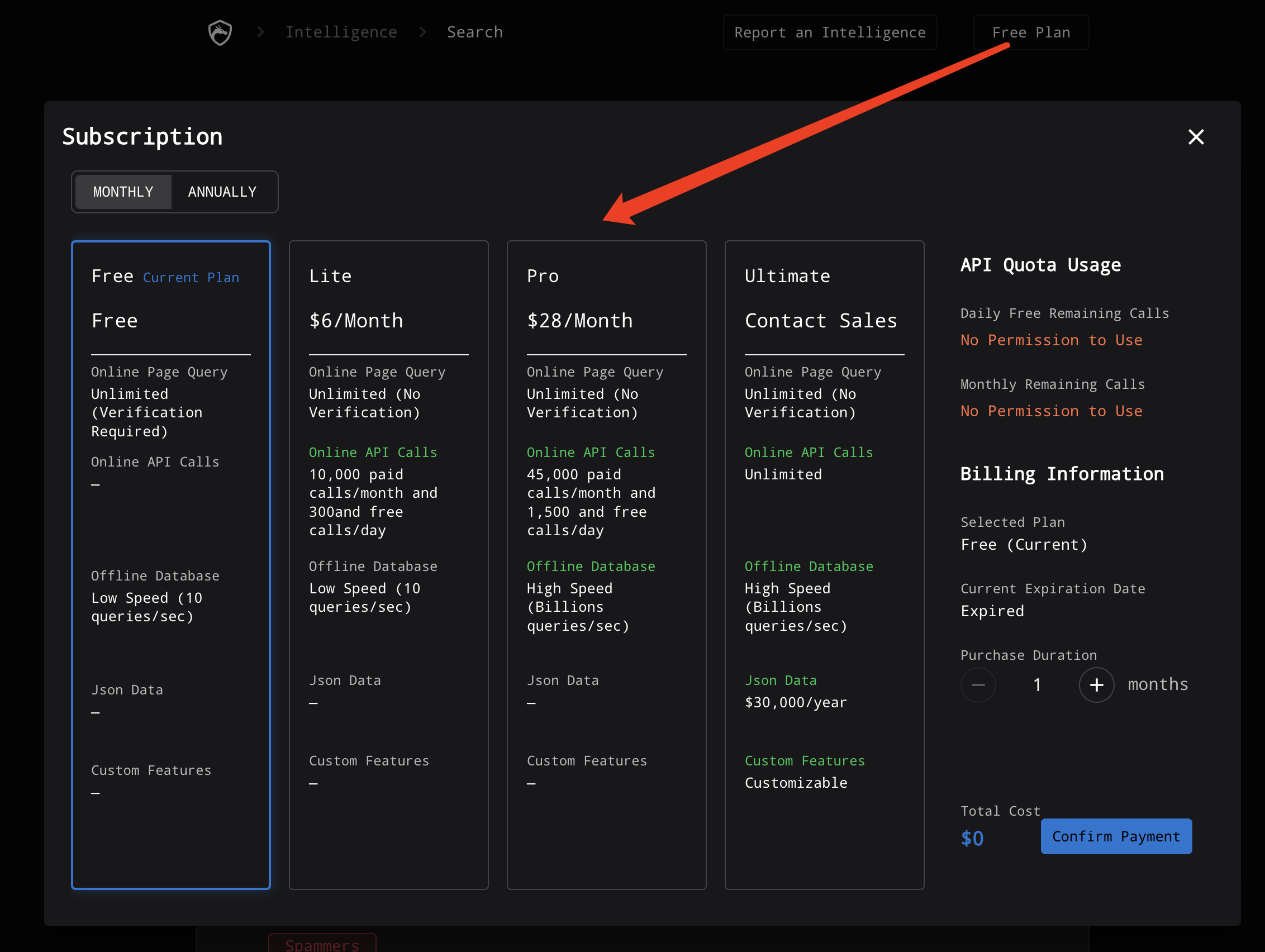Click the breadcrumb chevron before Search
This screenshot has height=952, width=1265.
click(x=422, y=32)
